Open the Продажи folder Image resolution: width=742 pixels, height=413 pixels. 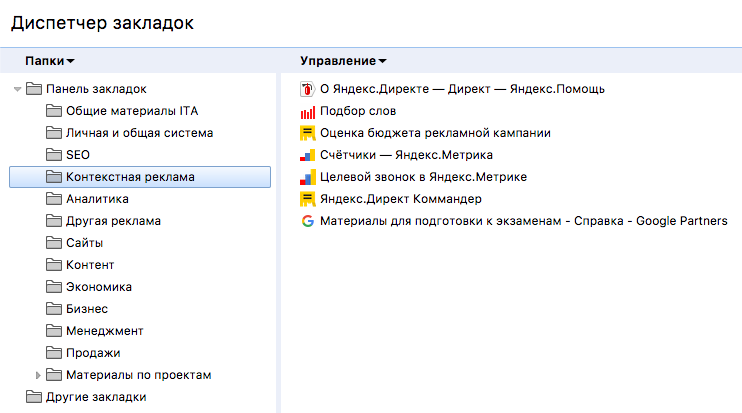click(93, 353)
